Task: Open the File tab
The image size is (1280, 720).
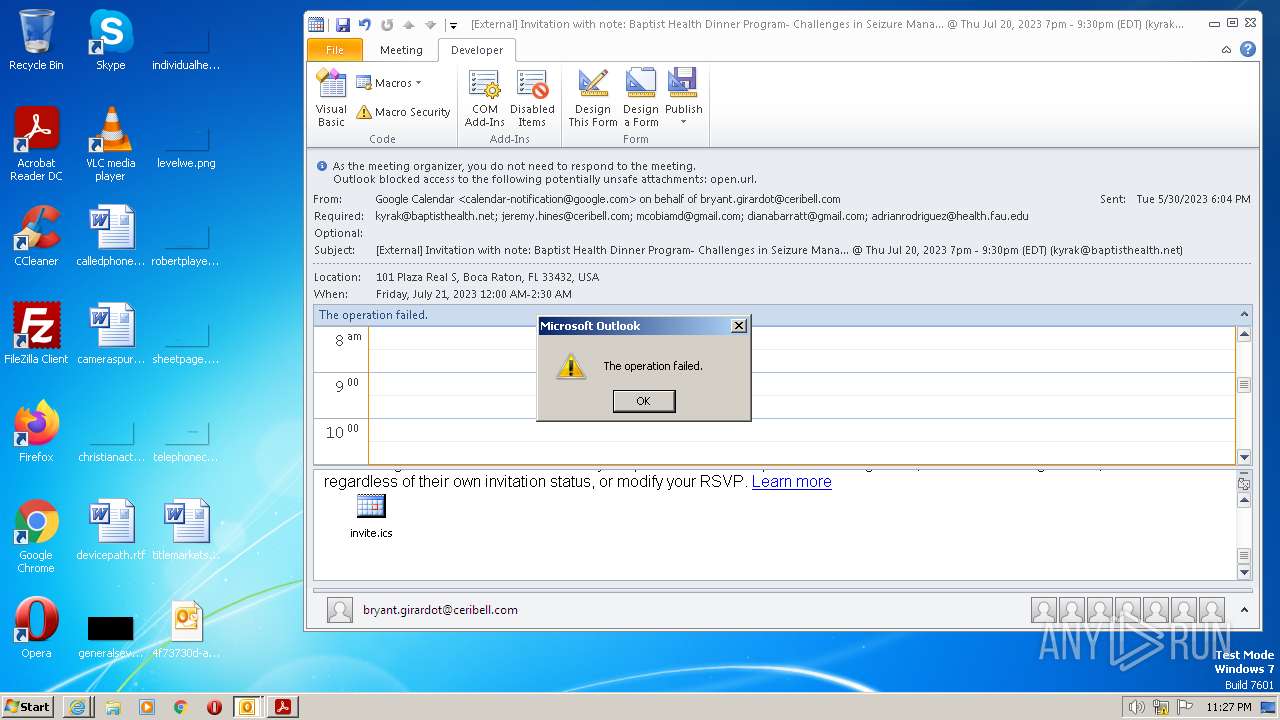Action: click(335, 50)
